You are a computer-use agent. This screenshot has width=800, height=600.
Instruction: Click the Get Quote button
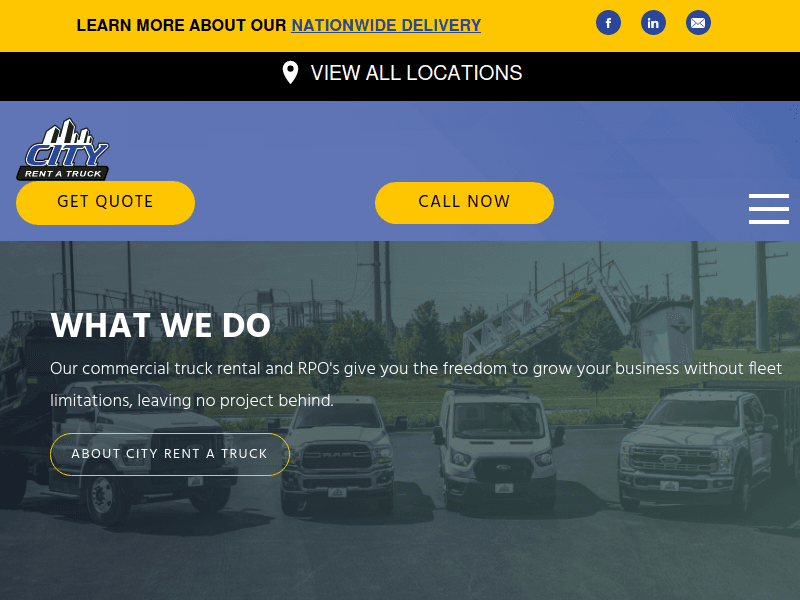(x=105, y=203)
